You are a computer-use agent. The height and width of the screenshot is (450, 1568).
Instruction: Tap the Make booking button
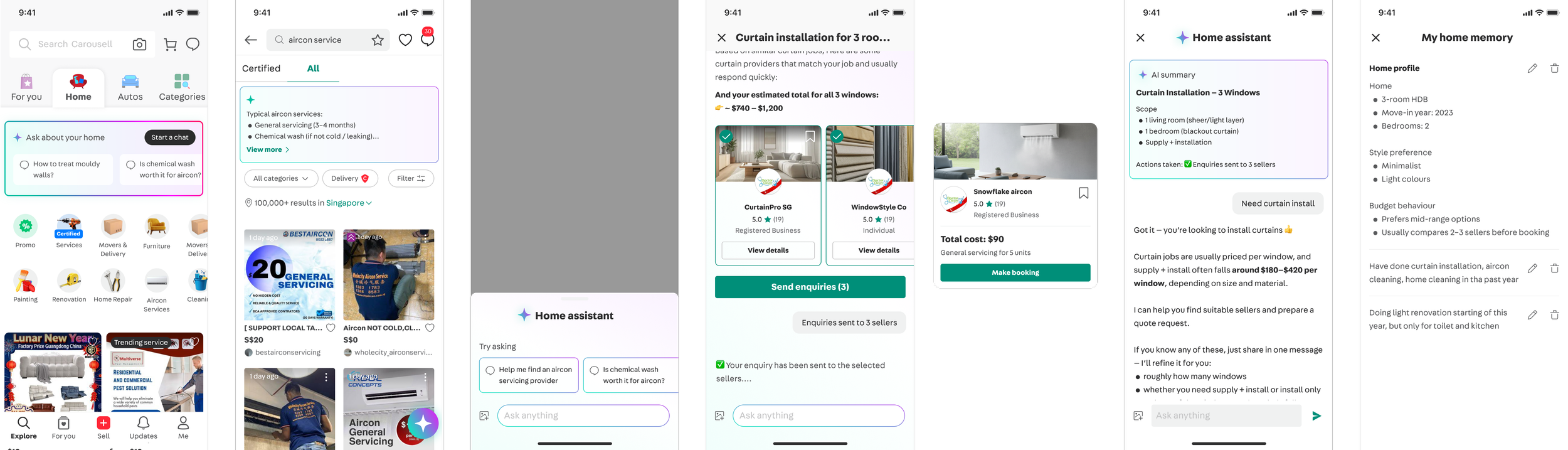[1015, 272]
